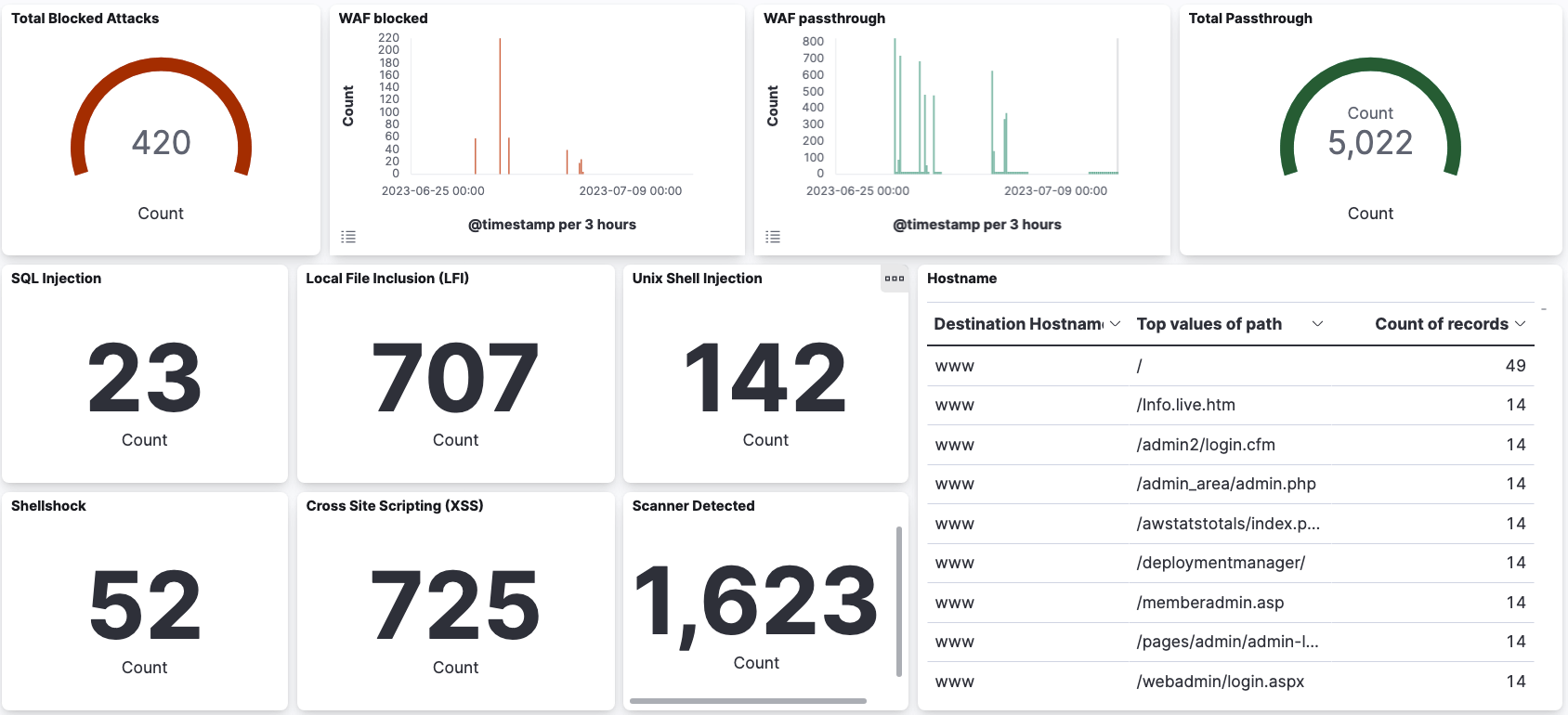The image size is (1568, 715).
Task: Click the Local File Inclusion count 707
Action: (x=455, y=378)
